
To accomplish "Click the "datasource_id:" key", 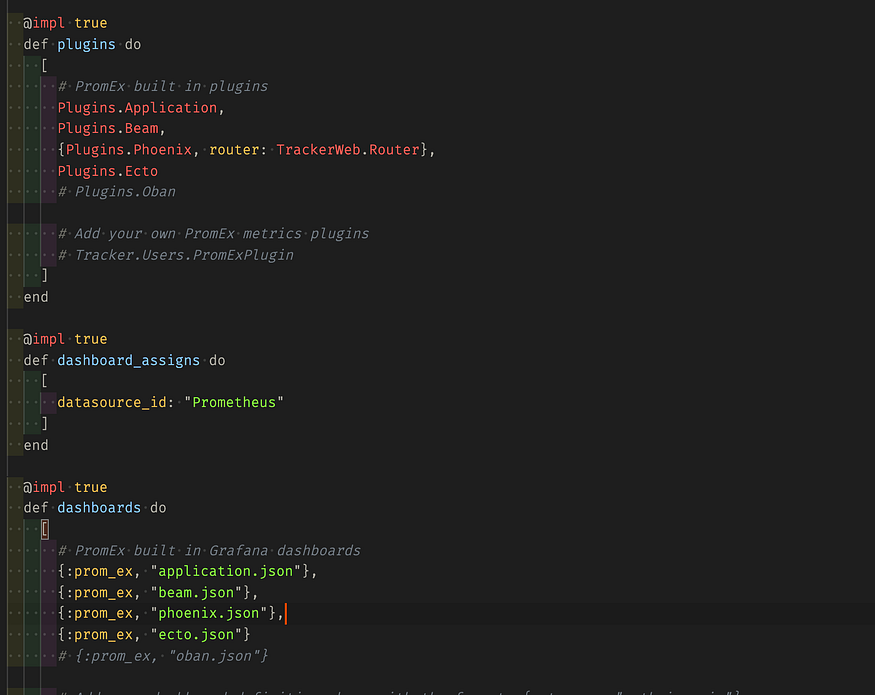I will click(x=116, y=402).
